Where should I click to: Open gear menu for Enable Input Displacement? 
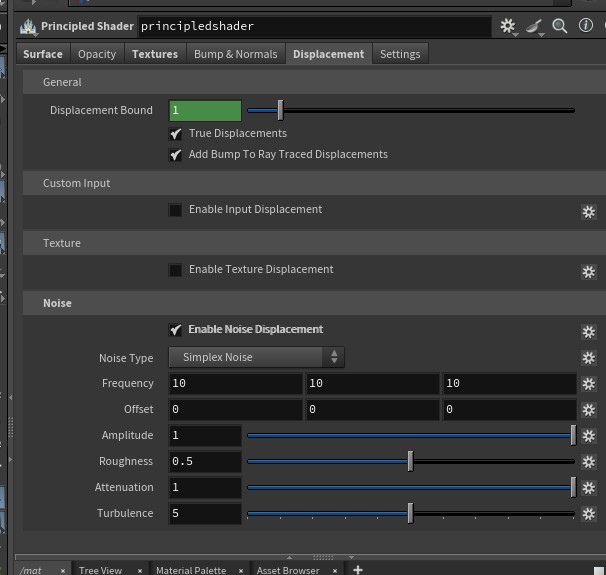coord(588,211)
